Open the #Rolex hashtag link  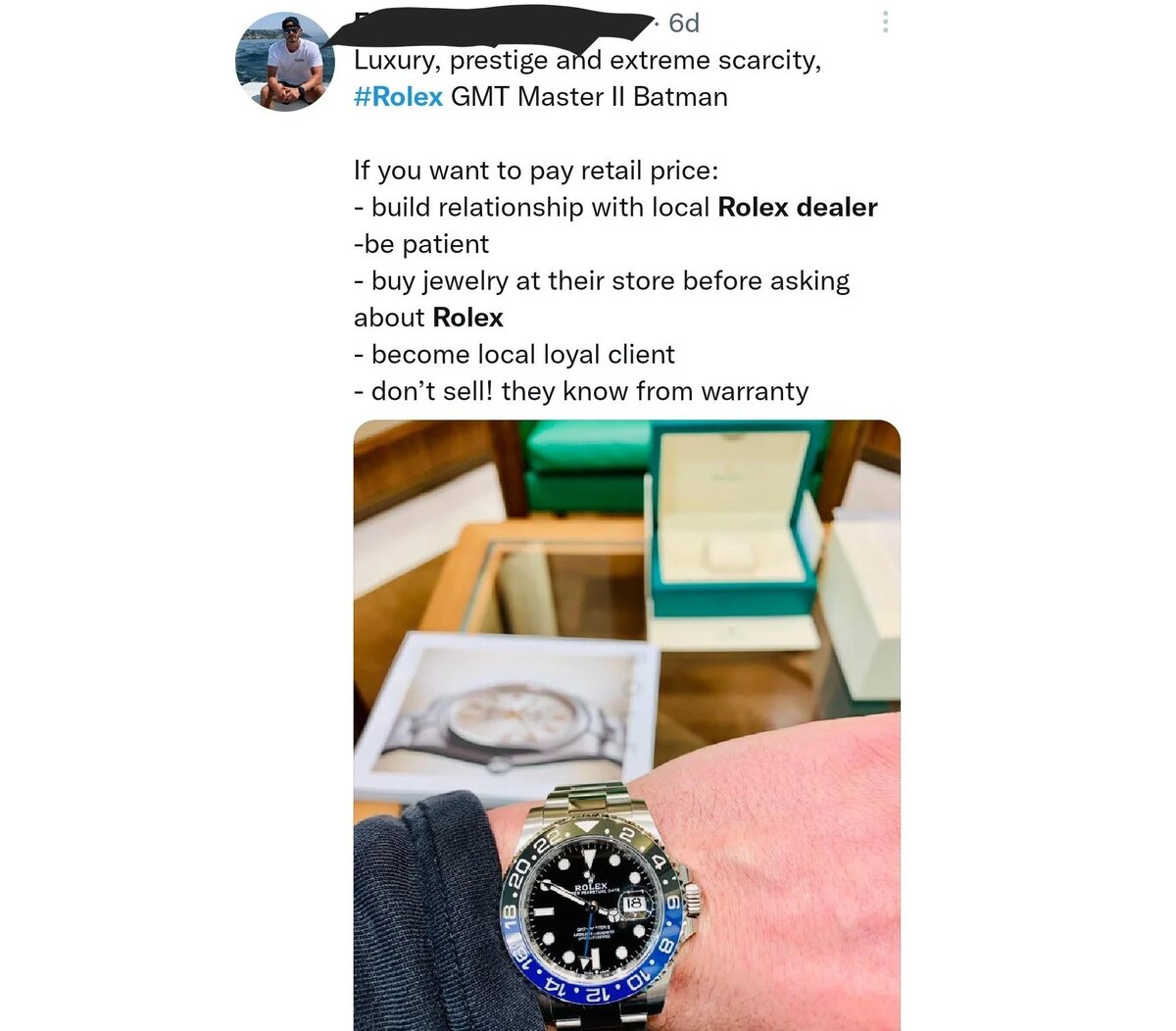(398, 97)
